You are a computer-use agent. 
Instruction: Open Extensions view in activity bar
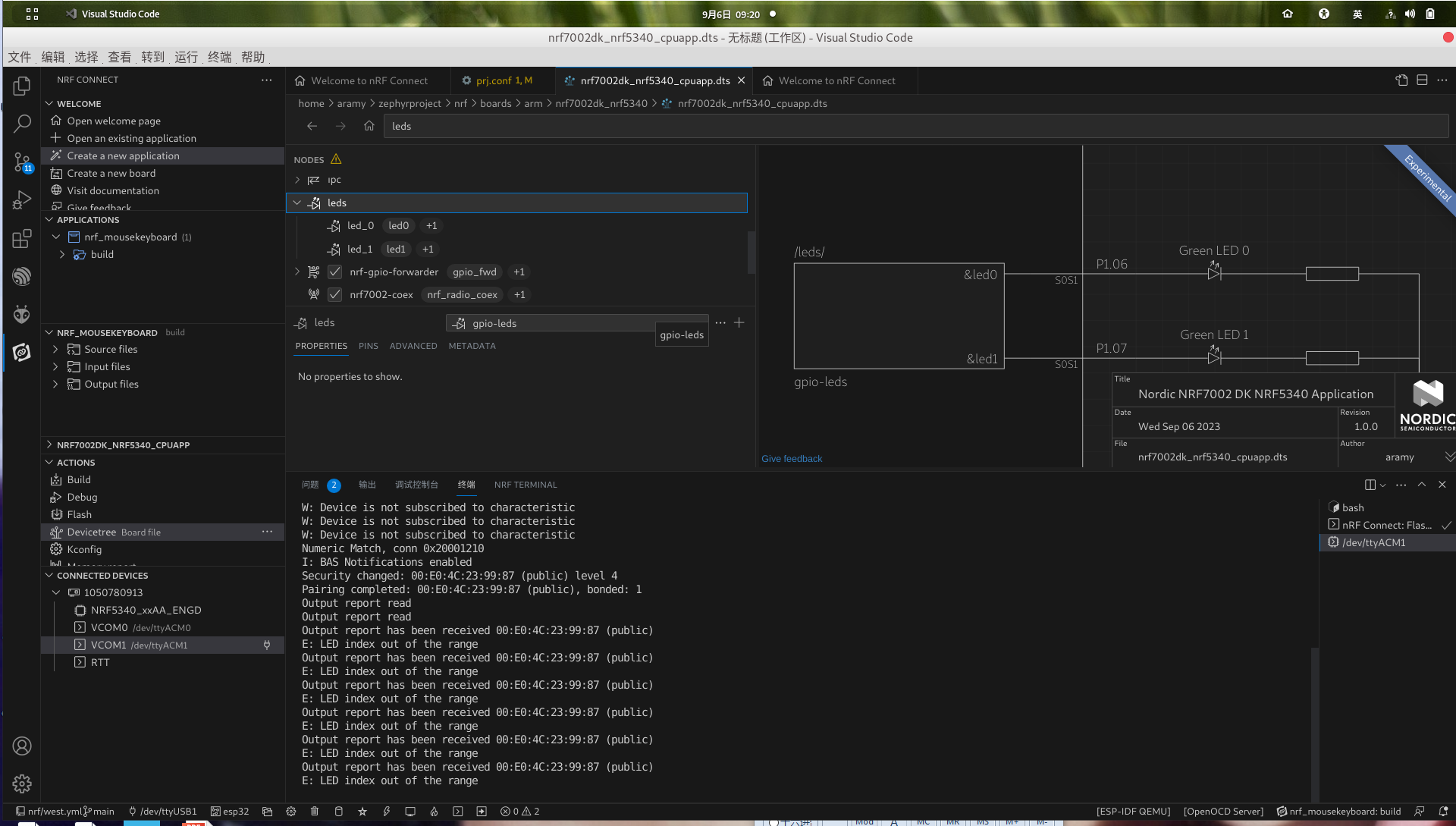tap(22, 239)
